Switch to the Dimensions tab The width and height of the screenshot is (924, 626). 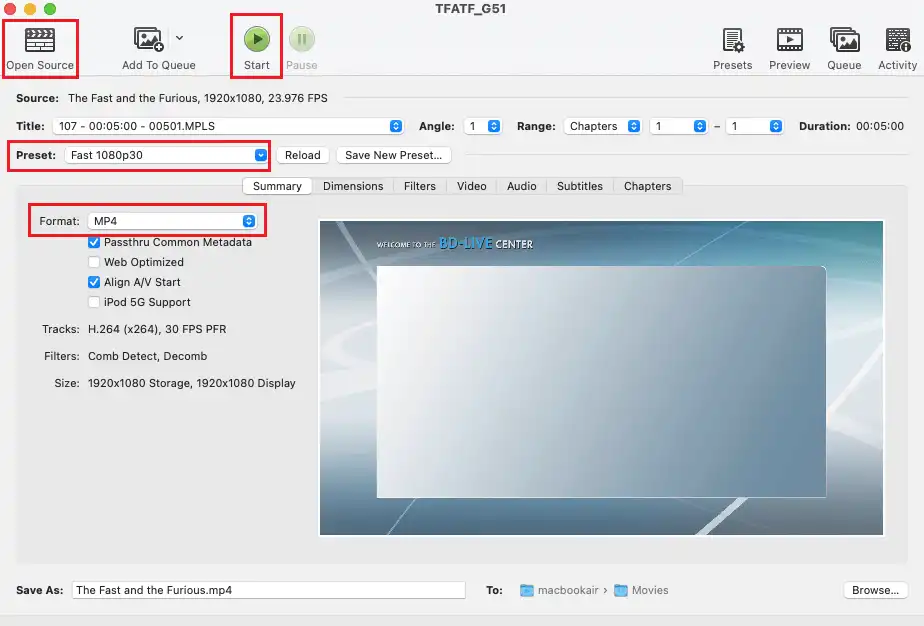(353, 186)
